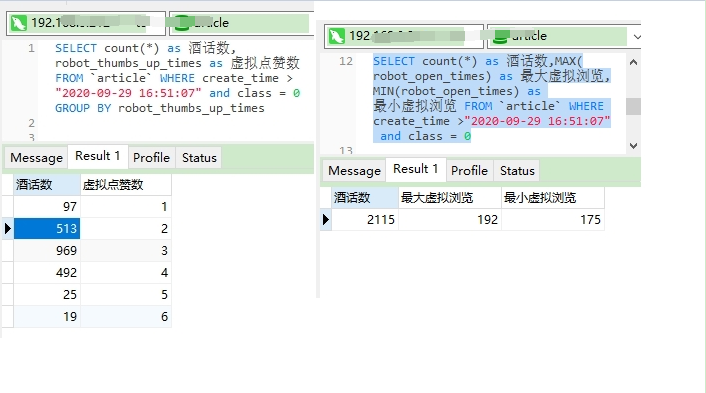The image size is (706, 393).
Task: Select the Result 1 tab in the left window
Action: pos(98,156)
